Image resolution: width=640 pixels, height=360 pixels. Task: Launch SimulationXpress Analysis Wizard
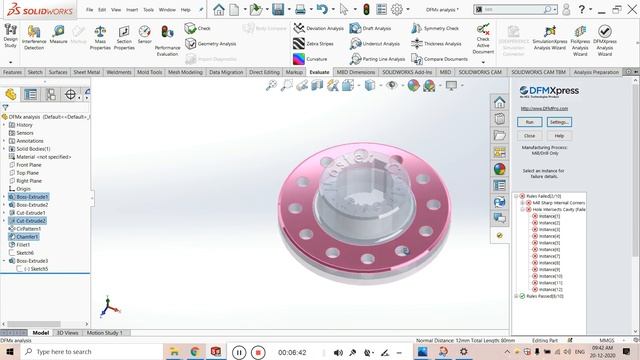(550, 38)
